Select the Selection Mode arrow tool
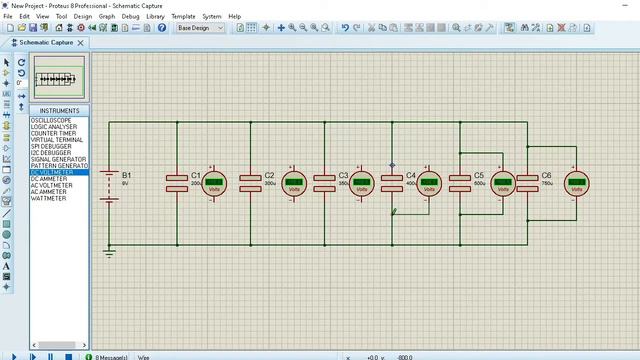This screenshot has width=640, height=360. click(7, 62)
